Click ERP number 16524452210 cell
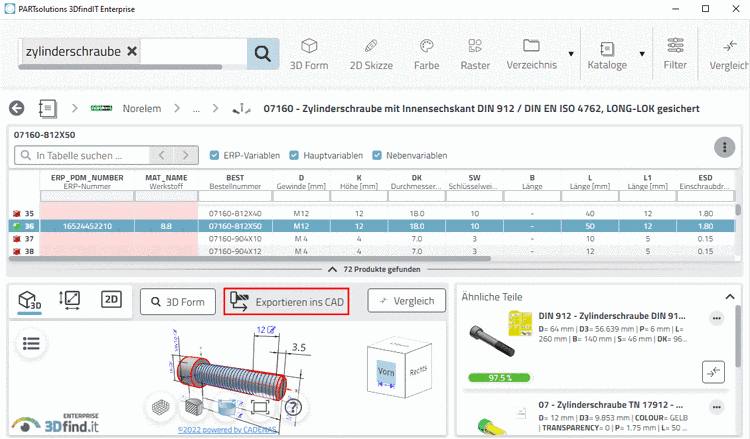The width and height of the screenshot is (750, 439). 87,226
